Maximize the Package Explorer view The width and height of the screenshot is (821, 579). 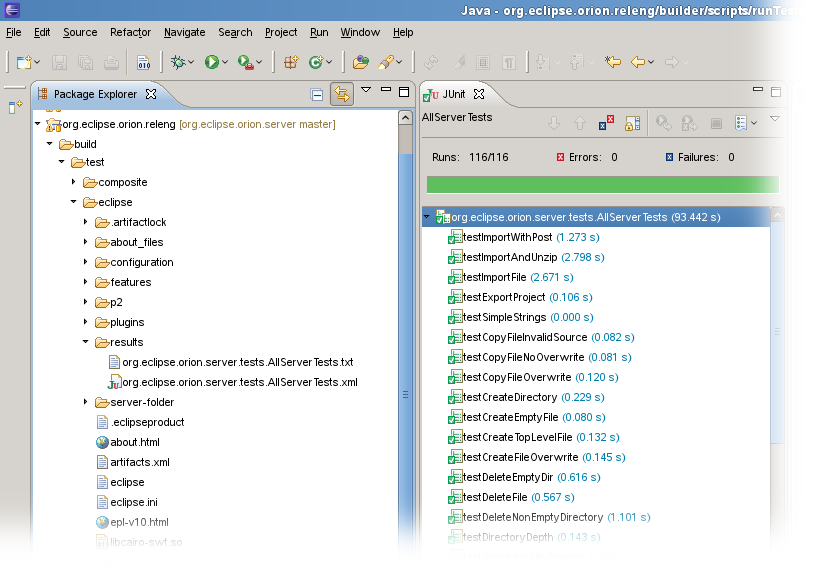(404, 92)
